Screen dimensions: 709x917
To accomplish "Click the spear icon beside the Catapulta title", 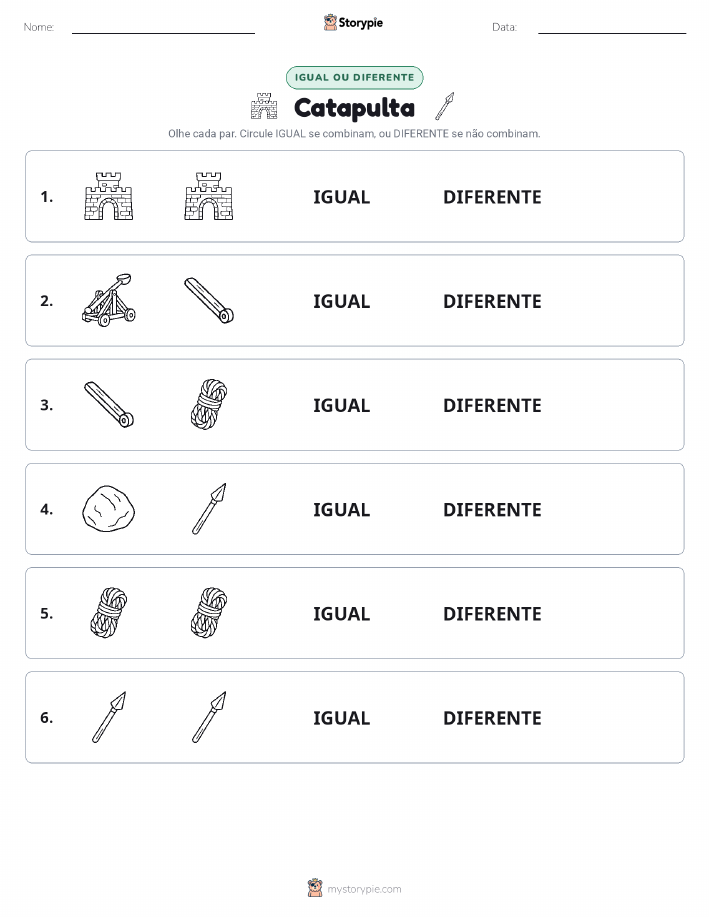I will (x=445, y=106).
